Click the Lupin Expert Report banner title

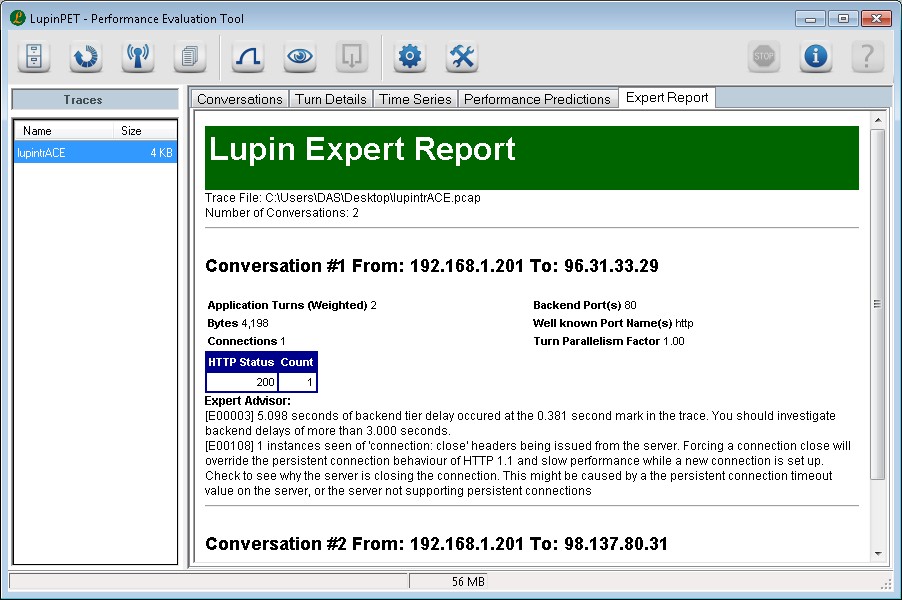(x=362, y=150)
